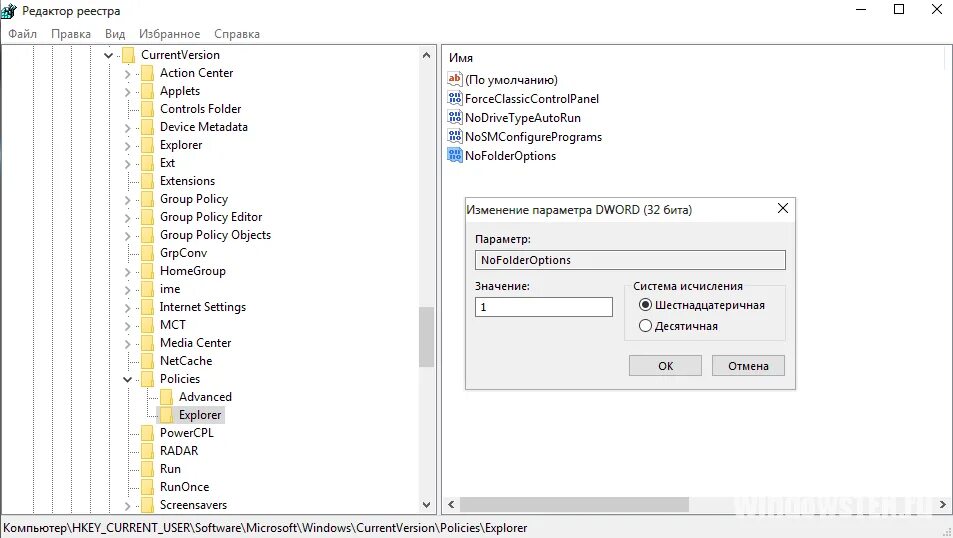953x538 pixels.
Task: Click the Значение value input field
Action: point(543,307)
